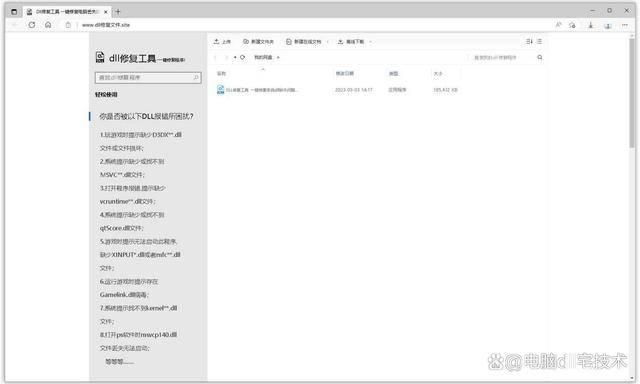Click heading 你是否被以下DLL报错所困扰?

pyautogui.click(x=146, y=116)
